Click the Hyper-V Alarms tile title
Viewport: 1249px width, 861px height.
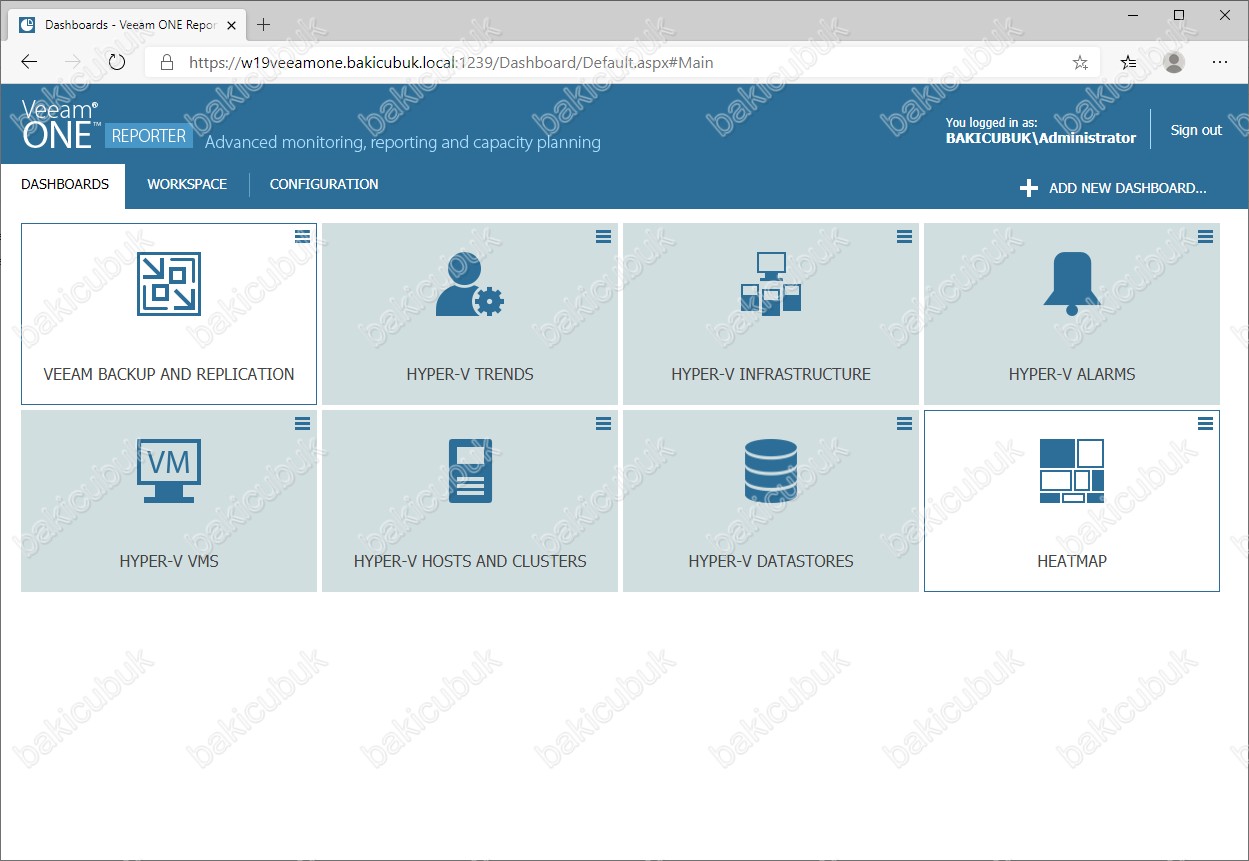point(1072,374)
